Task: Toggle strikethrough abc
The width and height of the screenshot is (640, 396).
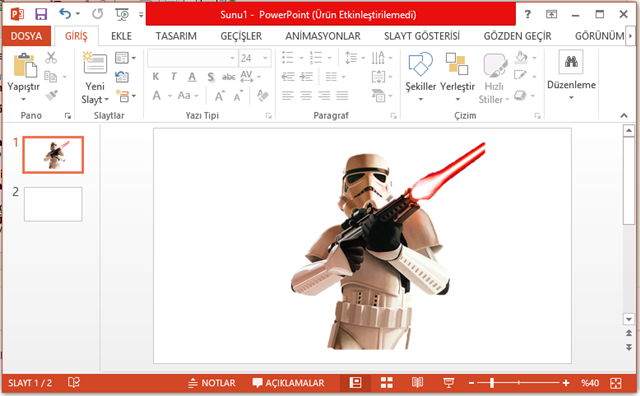Action: (x=229, y=76)
